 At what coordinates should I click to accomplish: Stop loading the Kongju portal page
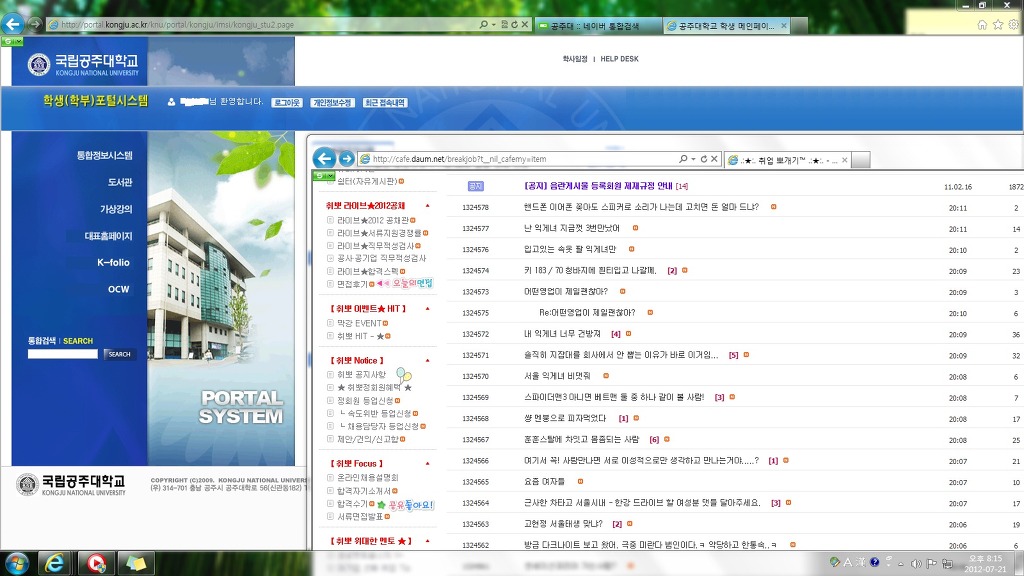(524, 24)
